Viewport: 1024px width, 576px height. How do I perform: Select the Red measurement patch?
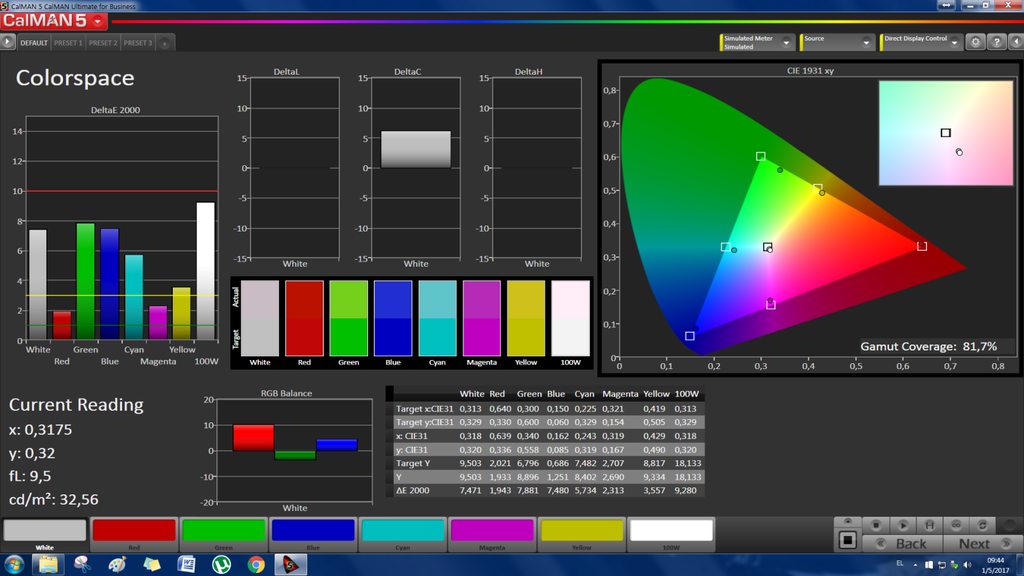coord(134,534)
